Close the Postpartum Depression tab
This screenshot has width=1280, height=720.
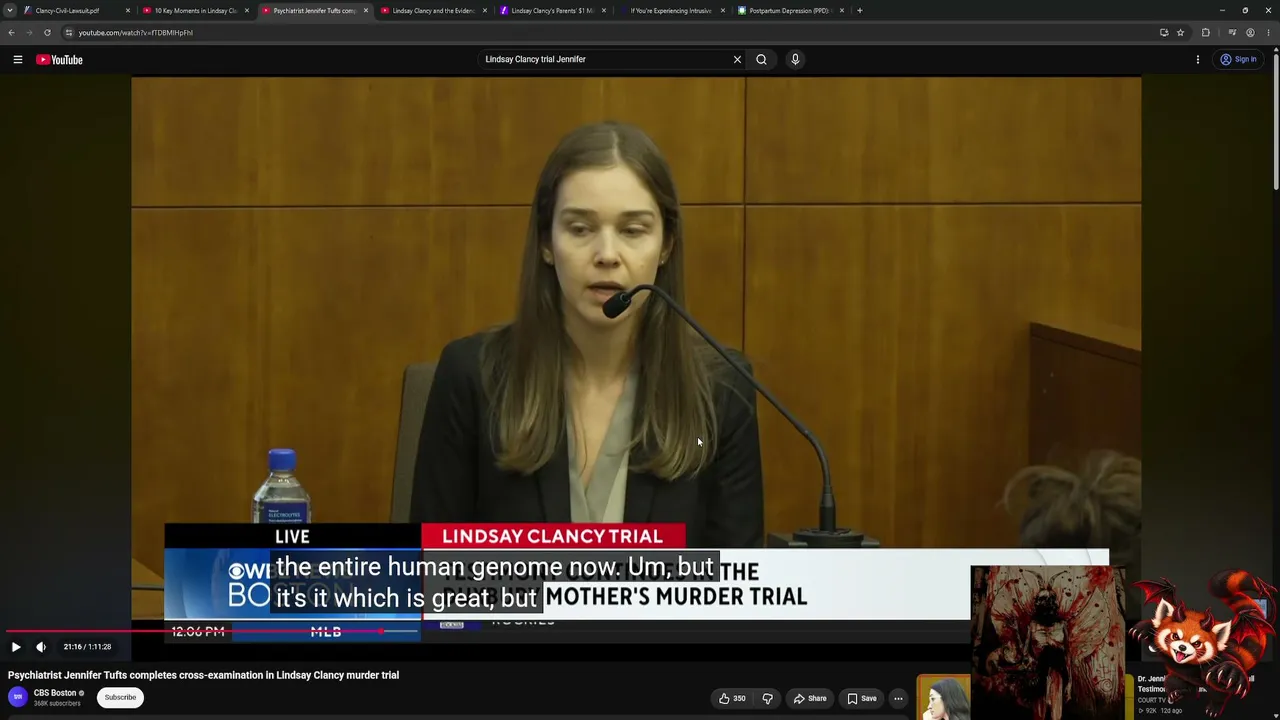pyautogui.click(x=842, y=11)
